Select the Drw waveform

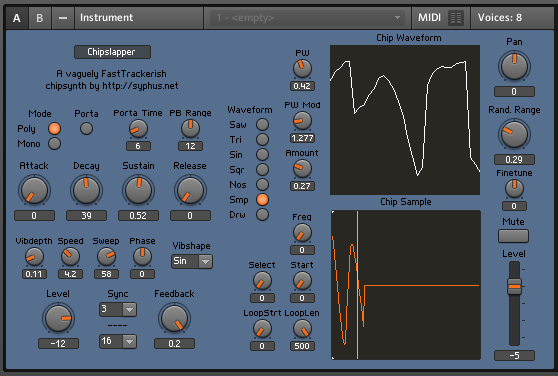[x=262, y=215]
